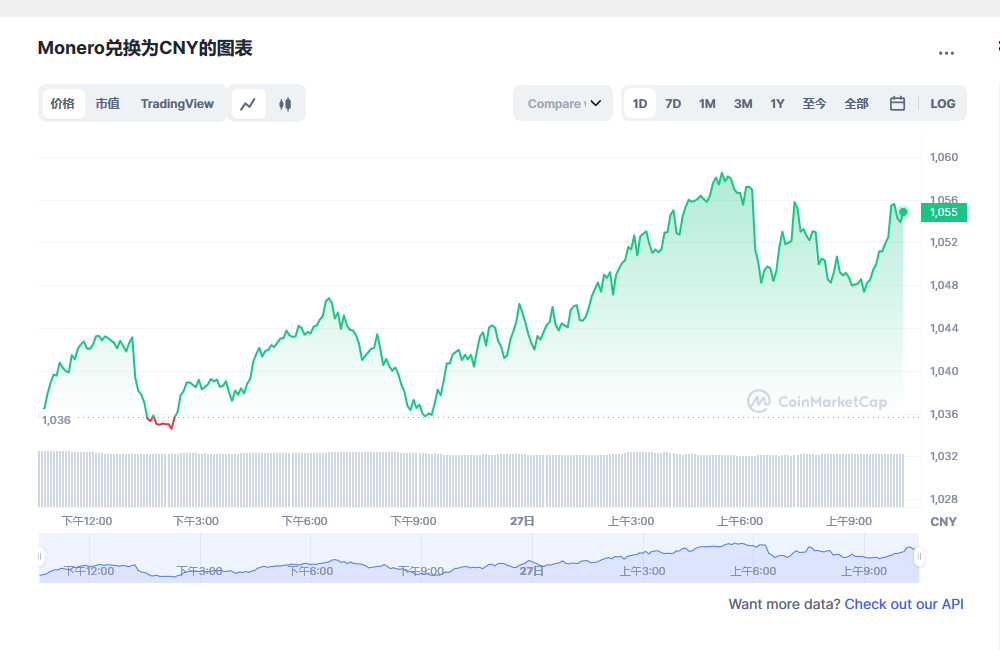The height and width of the screenshot is (650, 1000).
Task: Select the 3M time range
Action: (743, 103)
